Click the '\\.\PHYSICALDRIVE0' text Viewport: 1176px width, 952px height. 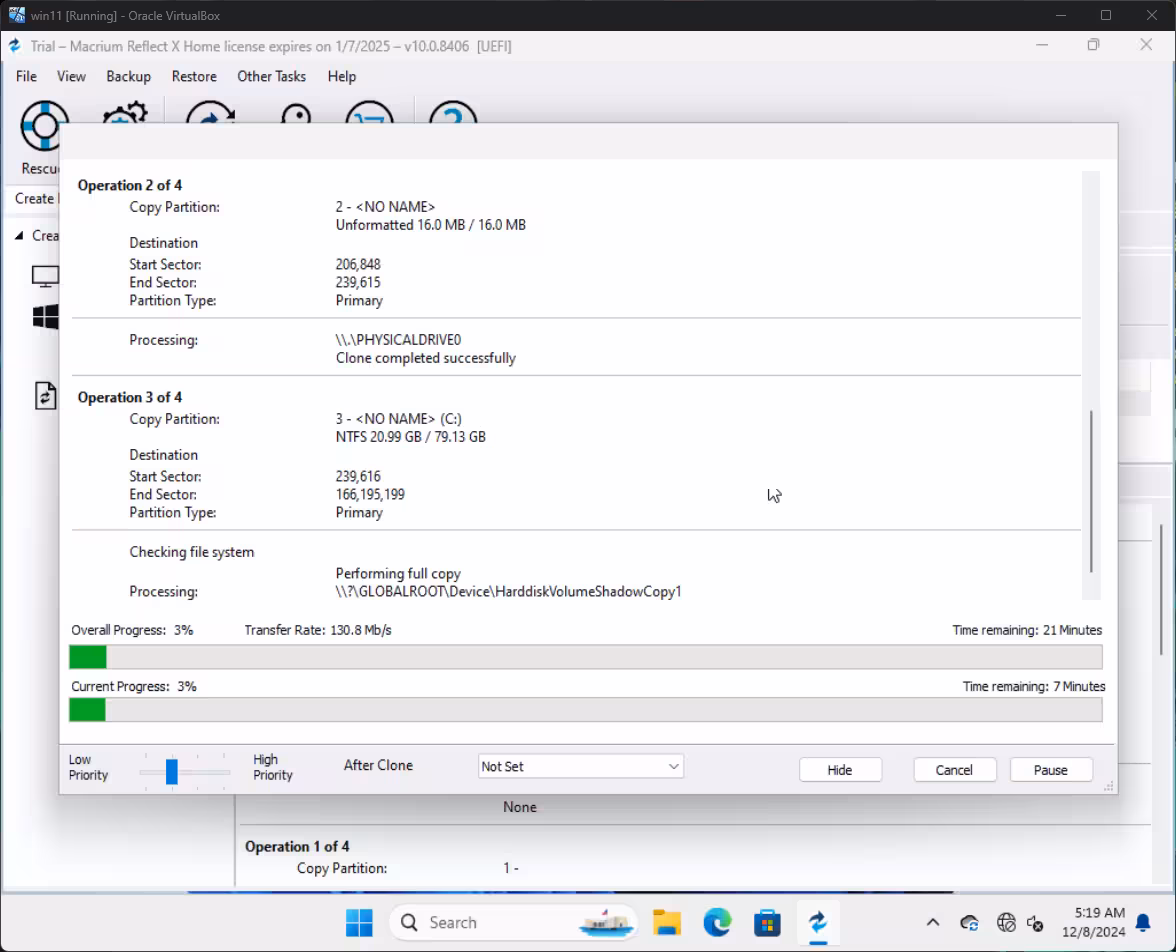tap(398, 340)
